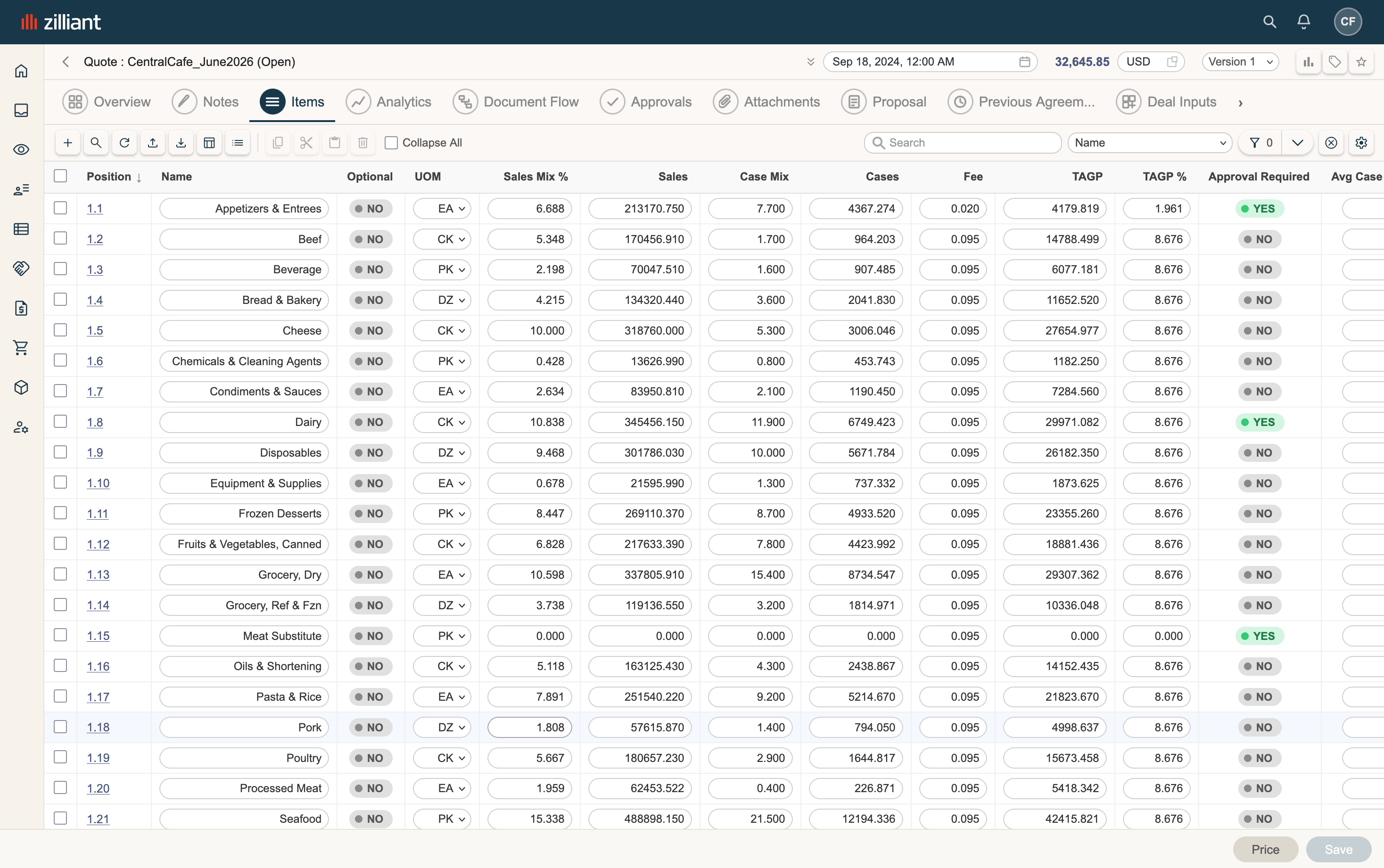
Task: Click the scissors cut icon
Action: 306,142
